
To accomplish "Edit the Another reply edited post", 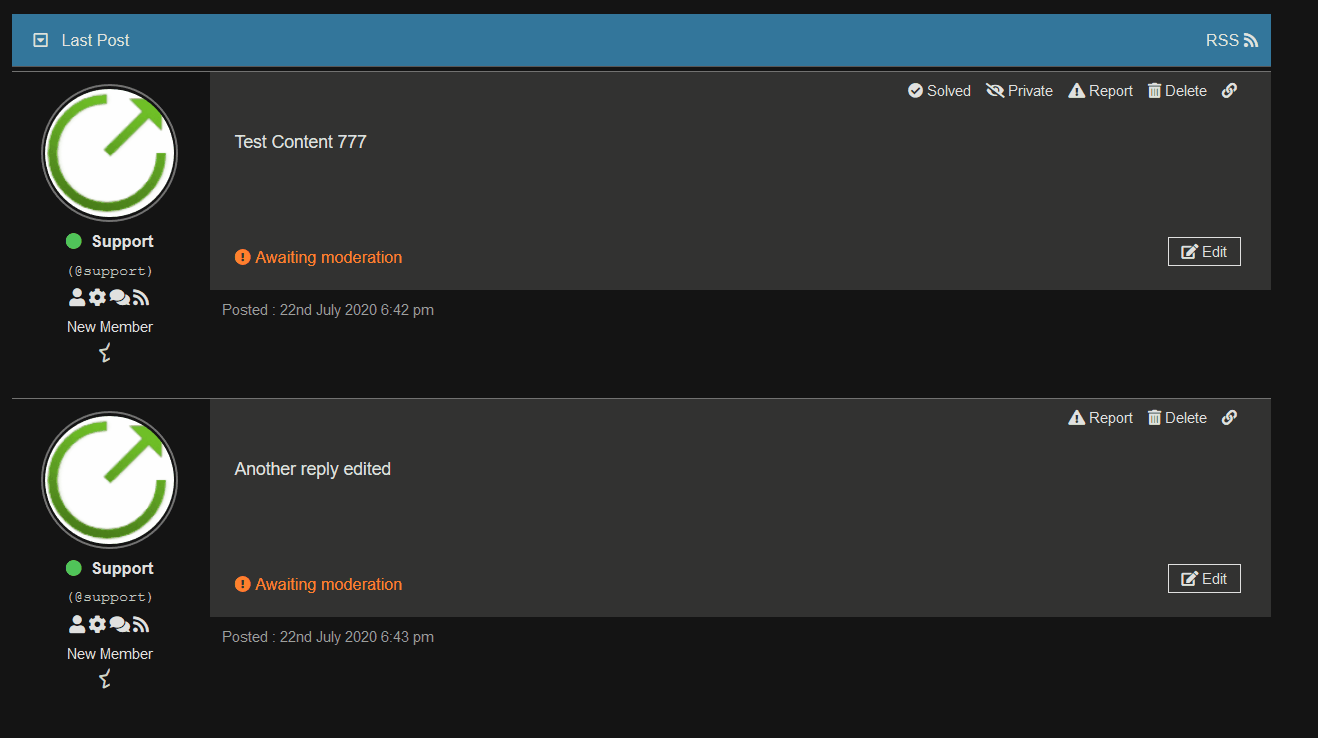I will (x=1204, y=578).
